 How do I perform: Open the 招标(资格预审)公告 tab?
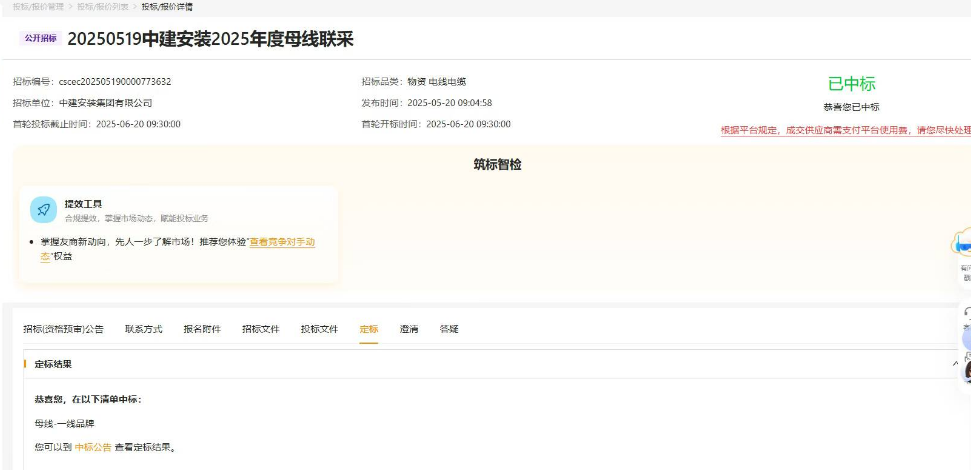[63, 329]
